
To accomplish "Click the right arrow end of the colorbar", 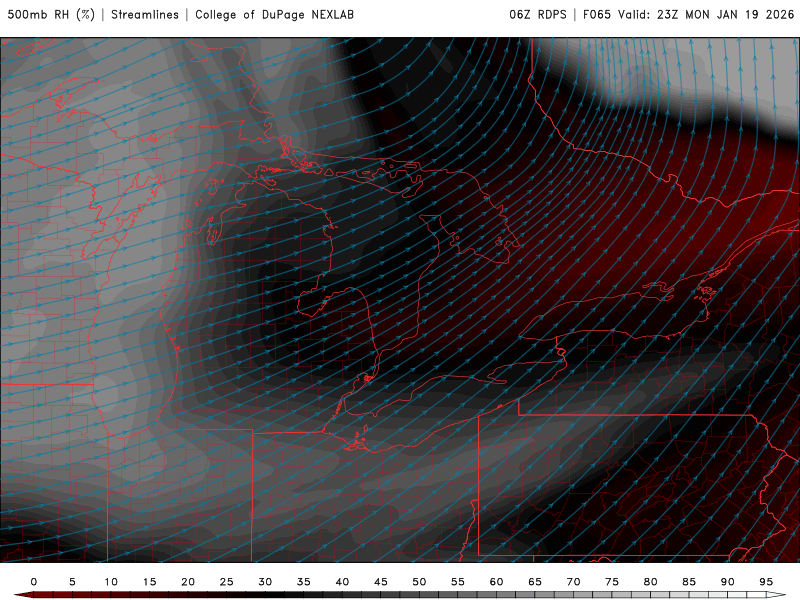I will click(776, 595).
